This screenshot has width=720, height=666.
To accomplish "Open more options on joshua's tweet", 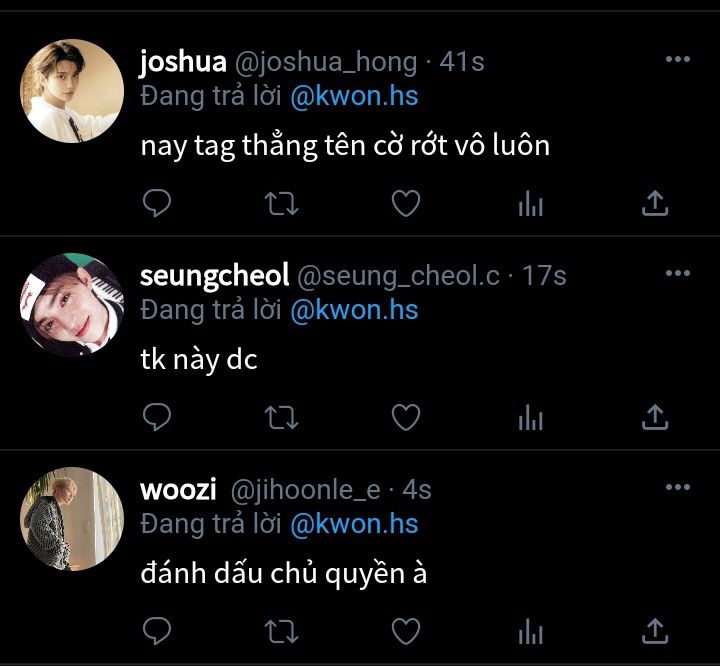I will [x=678, y=59].
